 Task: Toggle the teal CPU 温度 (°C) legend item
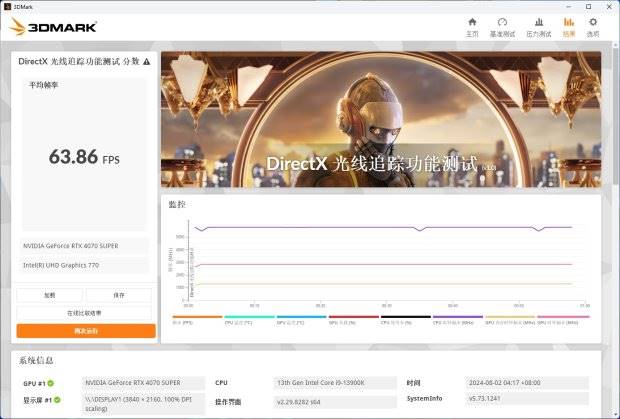click(x=250, y=320)
